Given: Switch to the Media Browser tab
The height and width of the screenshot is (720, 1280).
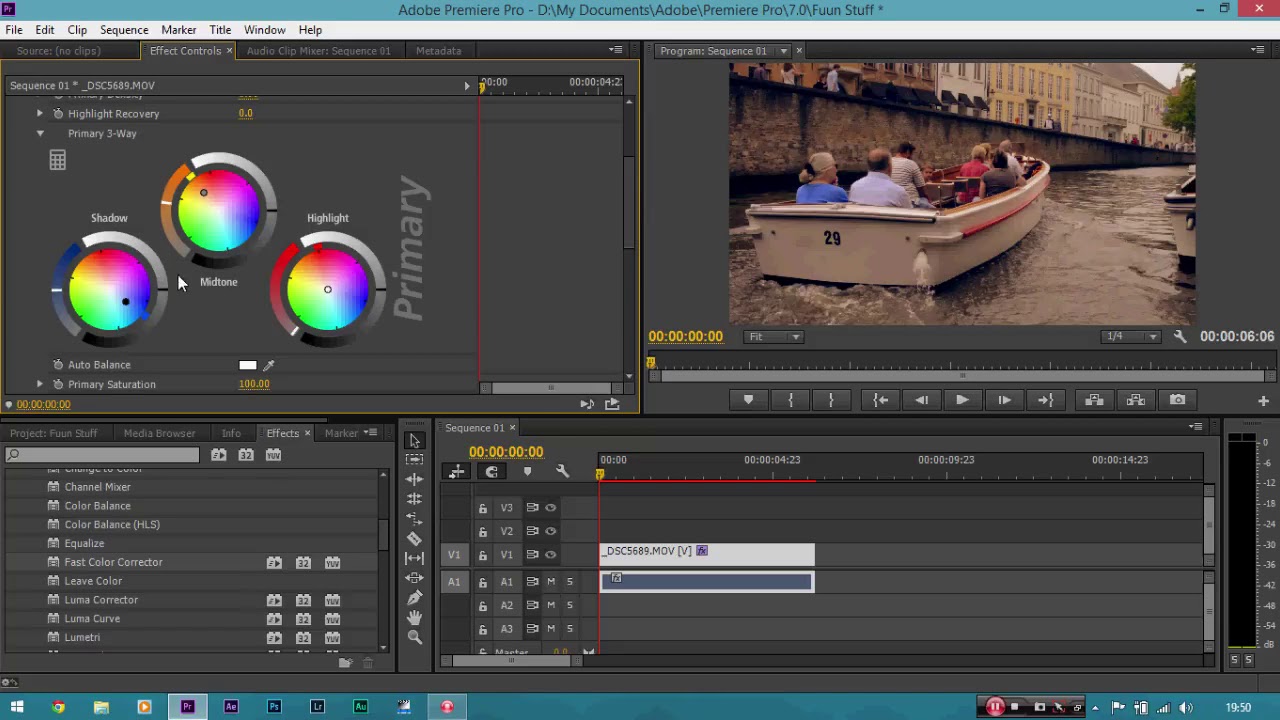Looking at the screenshot, I should (159, 433).
